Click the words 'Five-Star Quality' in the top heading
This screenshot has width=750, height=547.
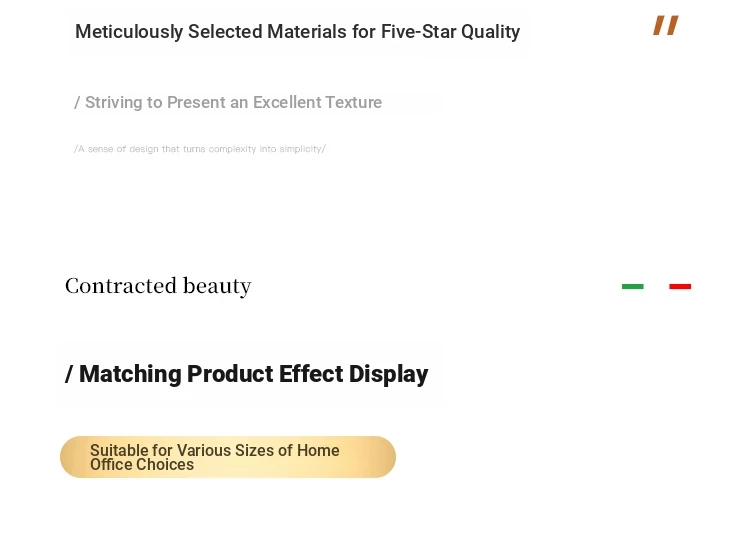[x=450, y=32]
